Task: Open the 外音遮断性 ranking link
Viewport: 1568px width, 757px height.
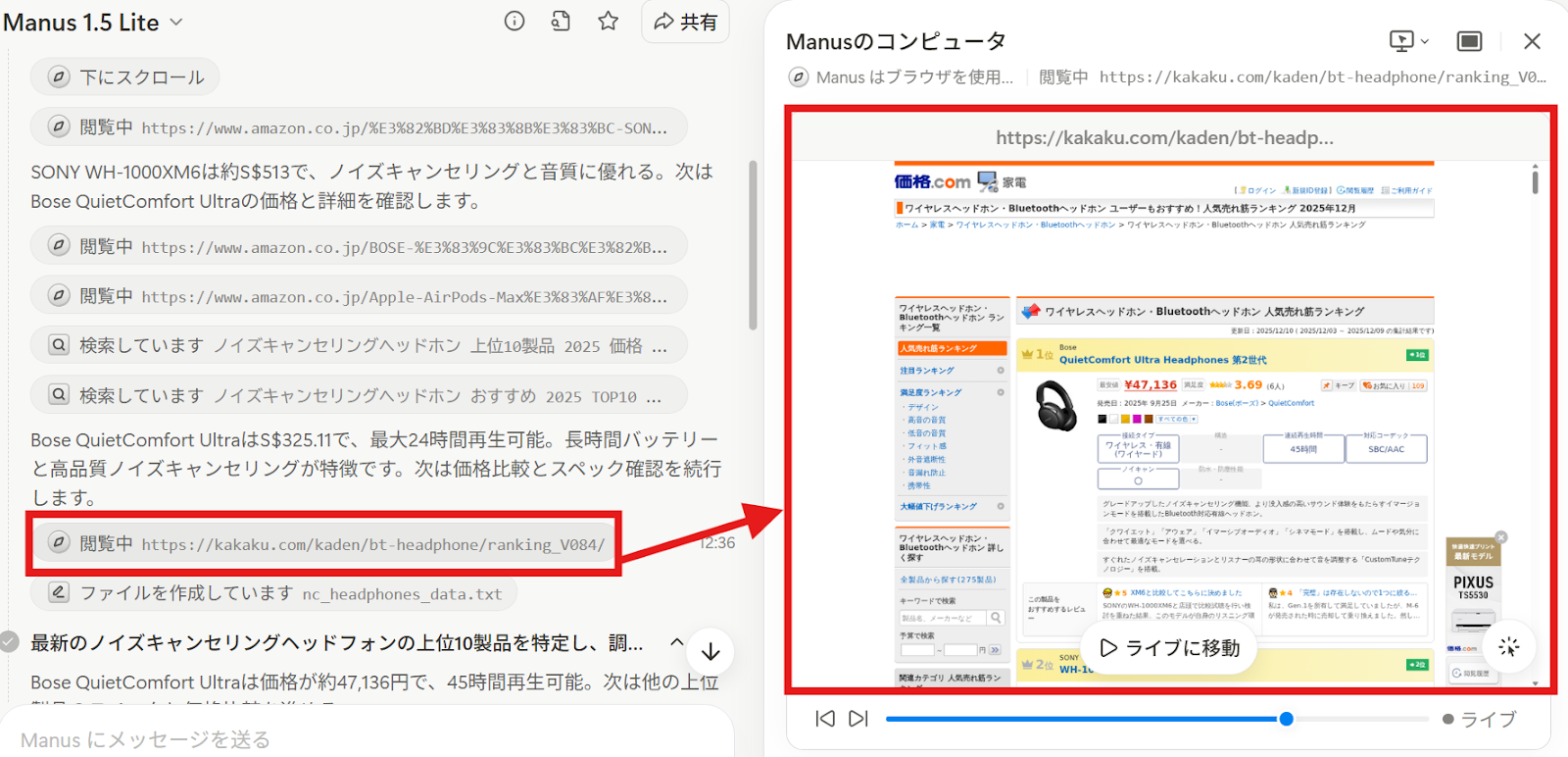Action: pos(927,459)
